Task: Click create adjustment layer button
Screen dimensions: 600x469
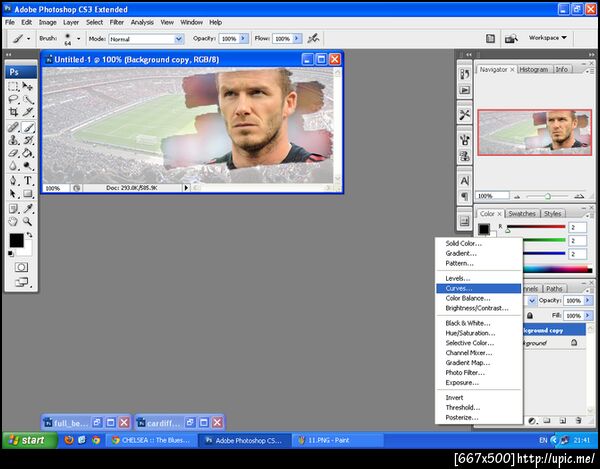Action: coord(532,421)
